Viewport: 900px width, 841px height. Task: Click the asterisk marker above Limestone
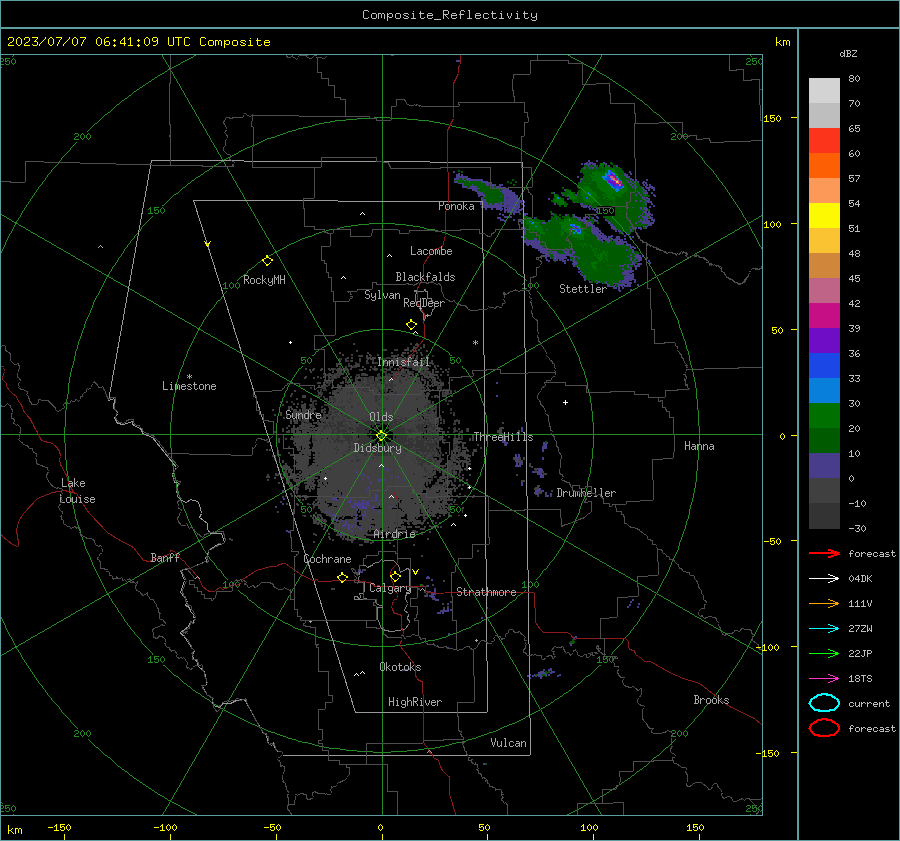click(x=189, y=377)
